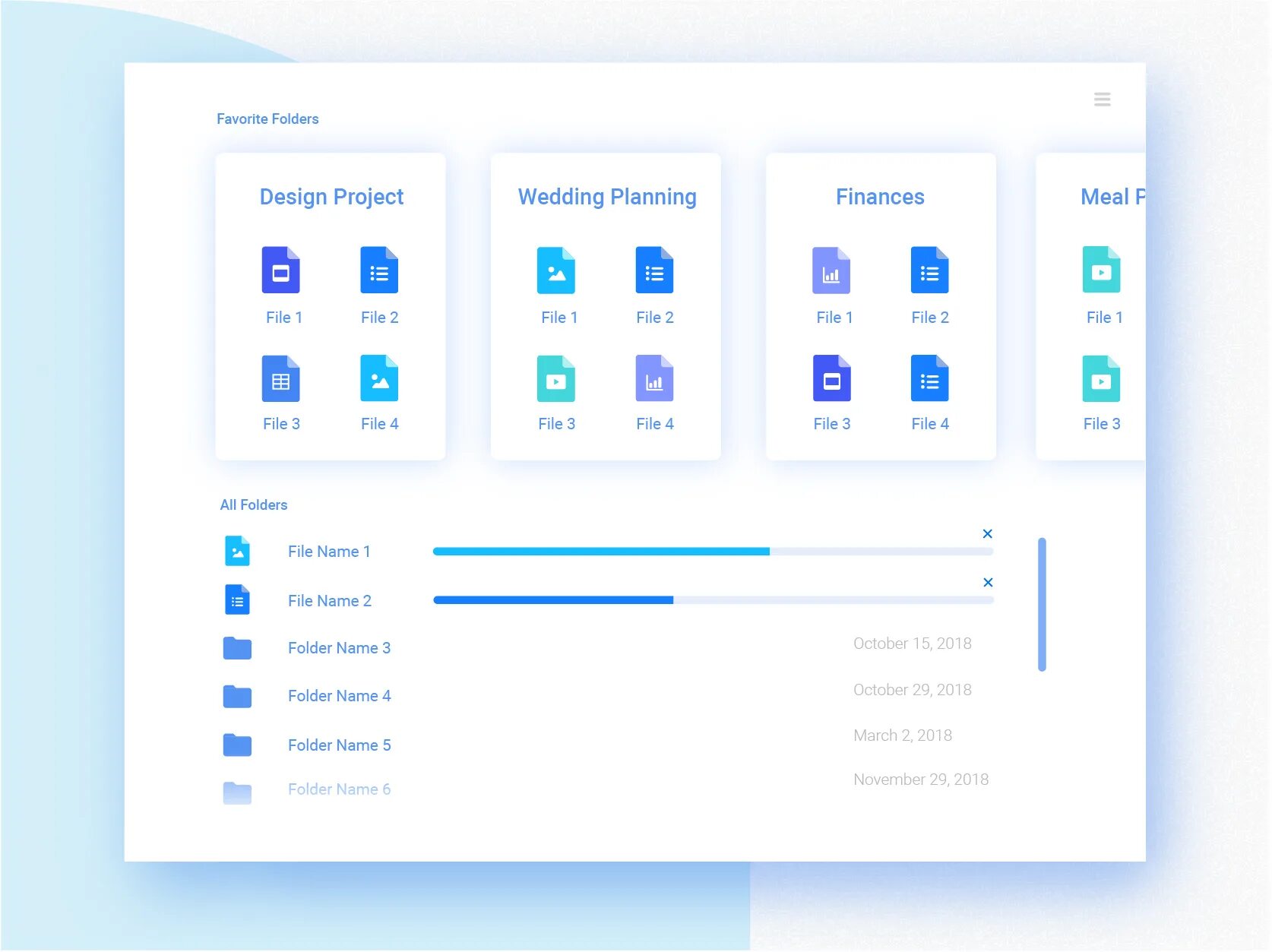
Task: Click the Folder Name 6 folder icon
Action: (238, 793)
